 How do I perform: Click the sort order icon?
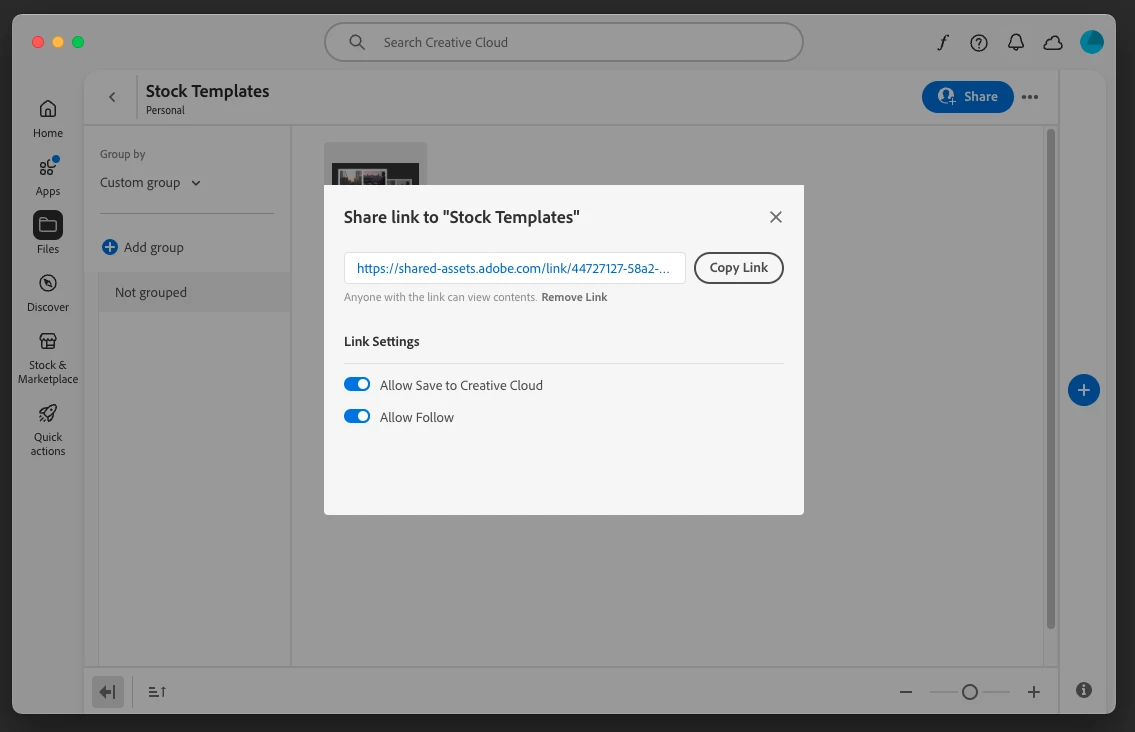tap(157, 692)
